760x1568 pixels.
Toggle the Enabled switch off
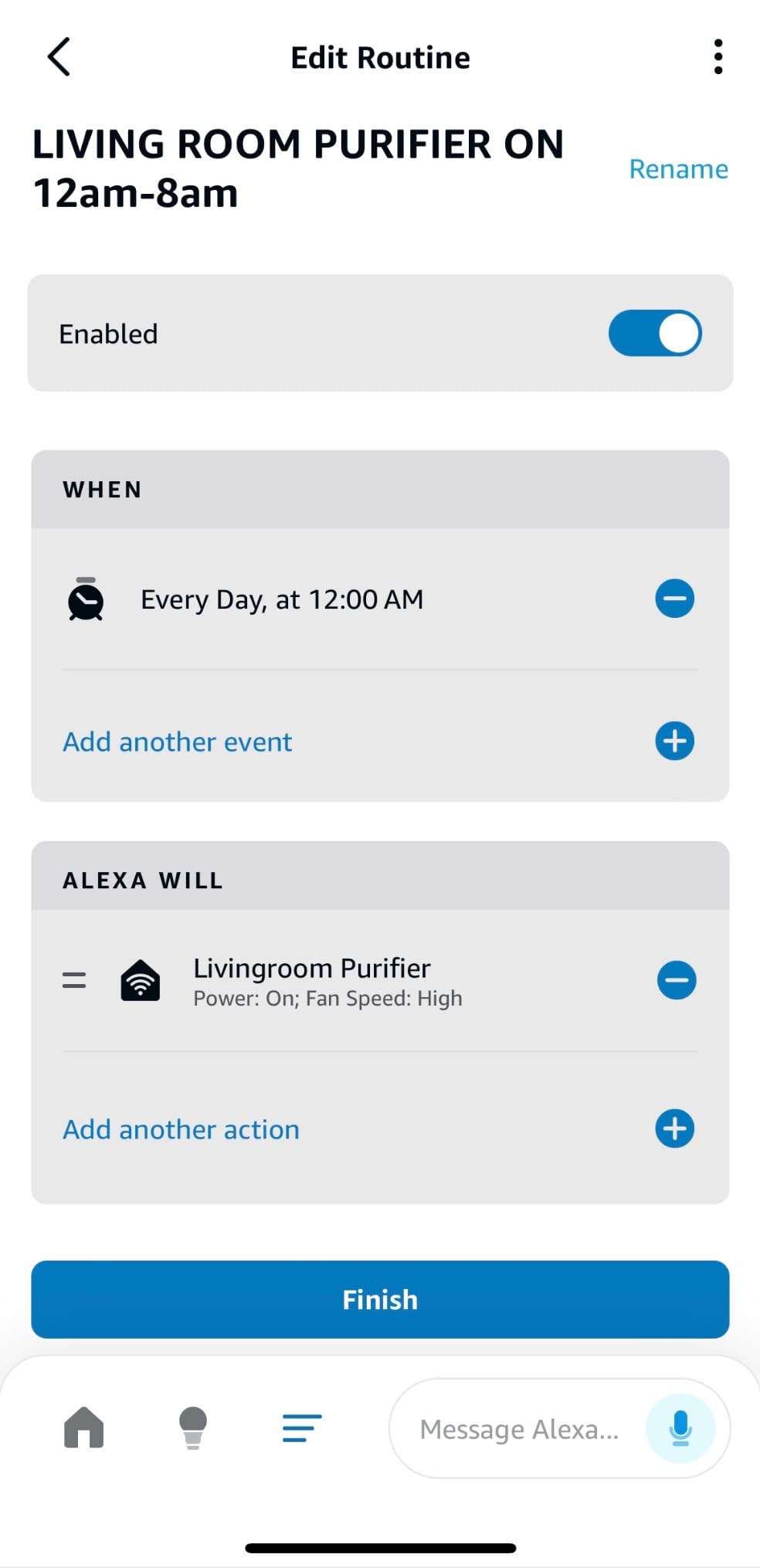point(654,334)
